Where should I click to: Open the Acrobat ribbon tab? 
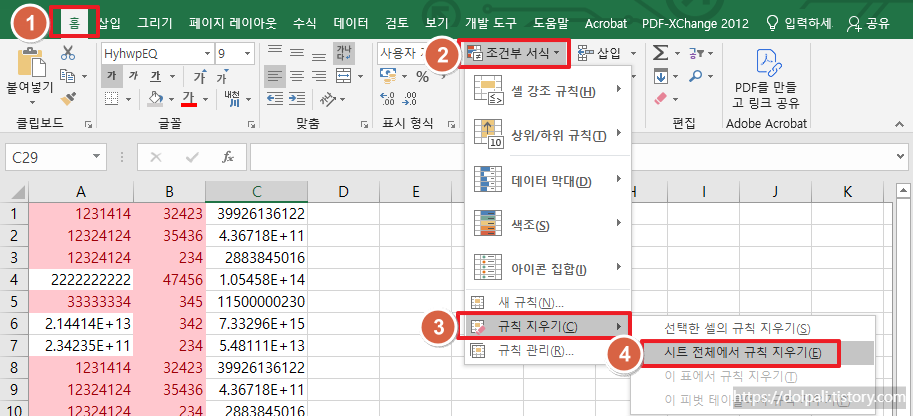[606, 24]
